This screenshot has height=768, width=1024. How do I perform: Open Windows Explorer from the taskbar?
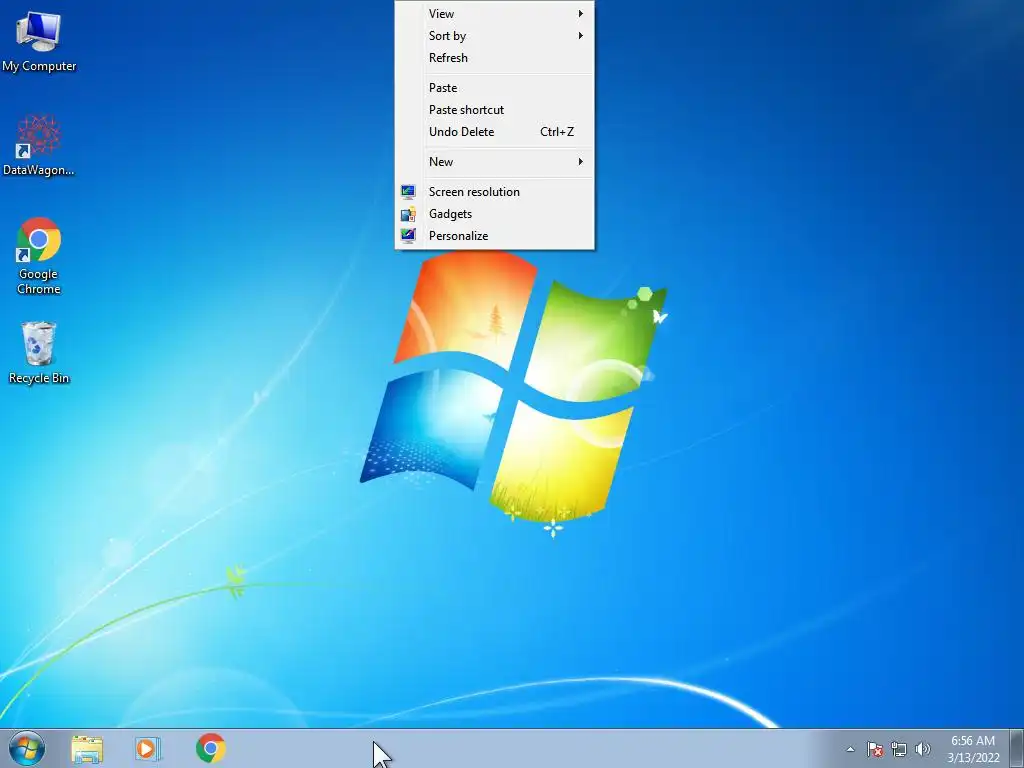pos(87,748)
